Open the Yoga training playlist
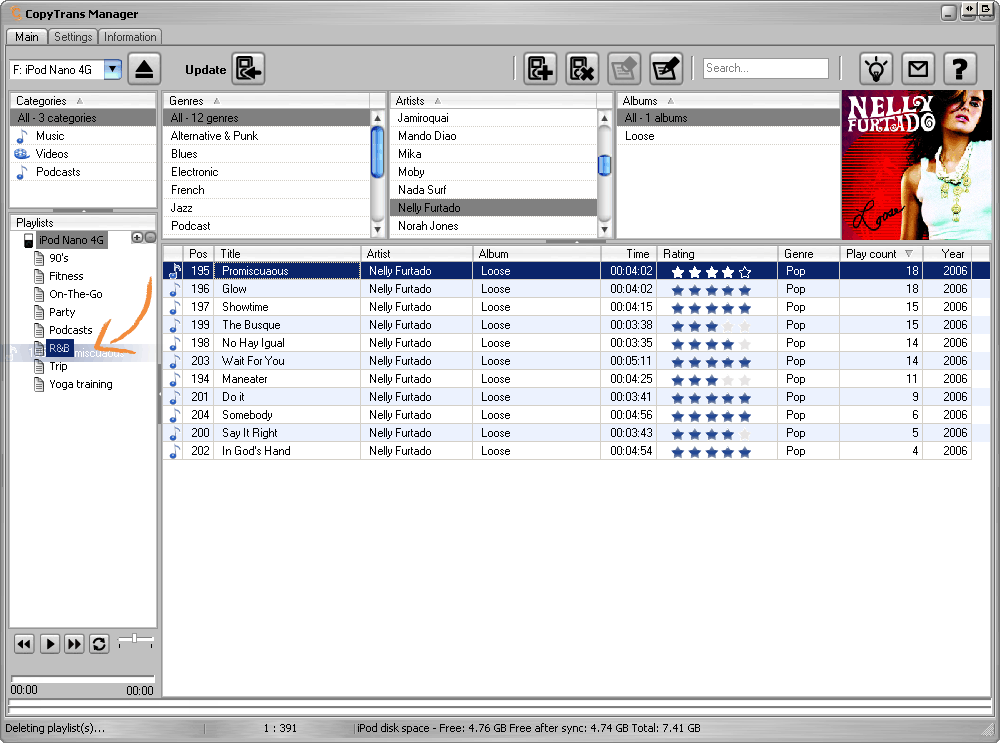Screen dimensions: 1000x743 click(80, 384)
